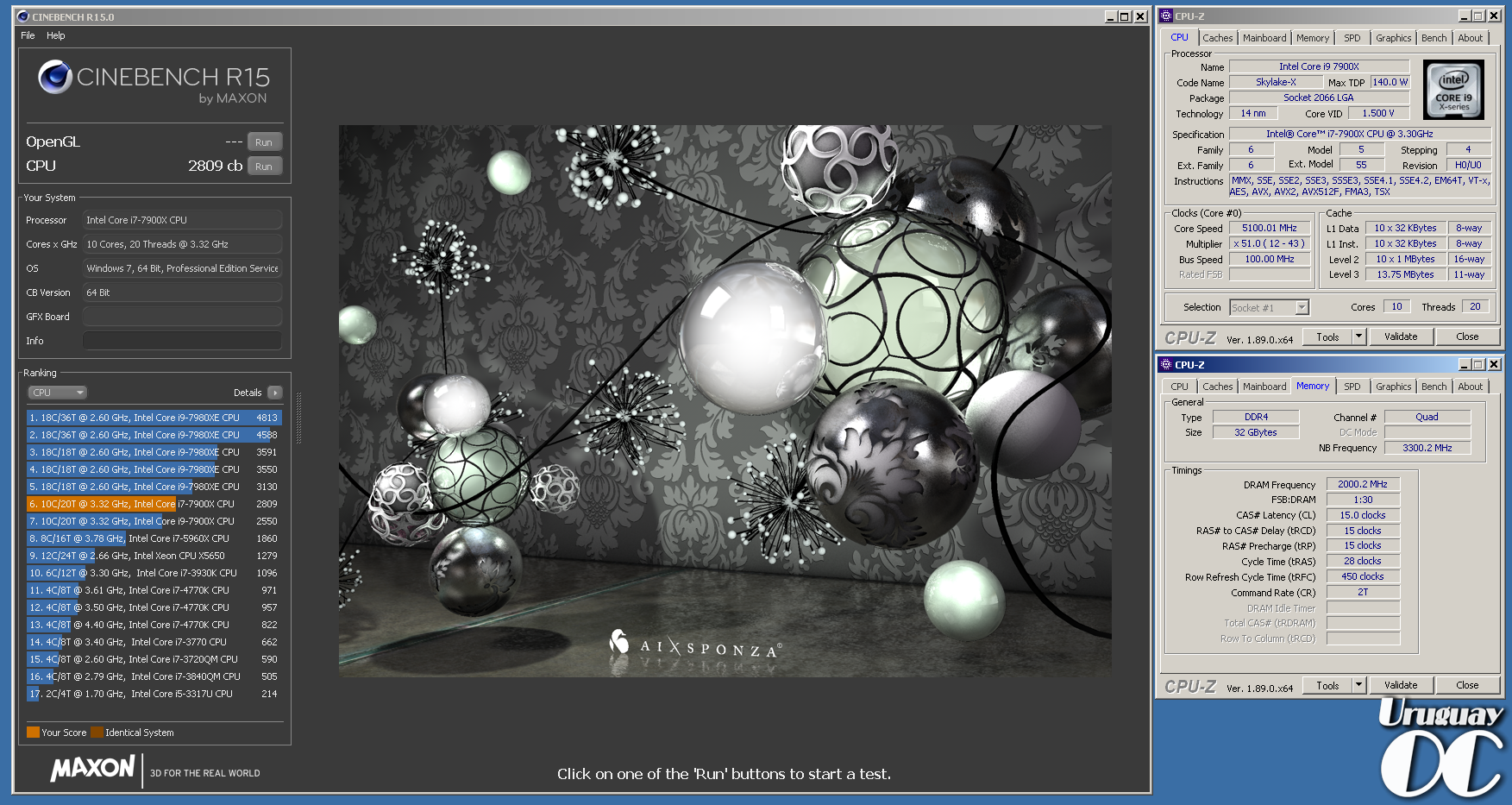Screen dimensions: 1512x805
Task: Click Close button in top CPU-Z window
Action: pos(1467,337)
